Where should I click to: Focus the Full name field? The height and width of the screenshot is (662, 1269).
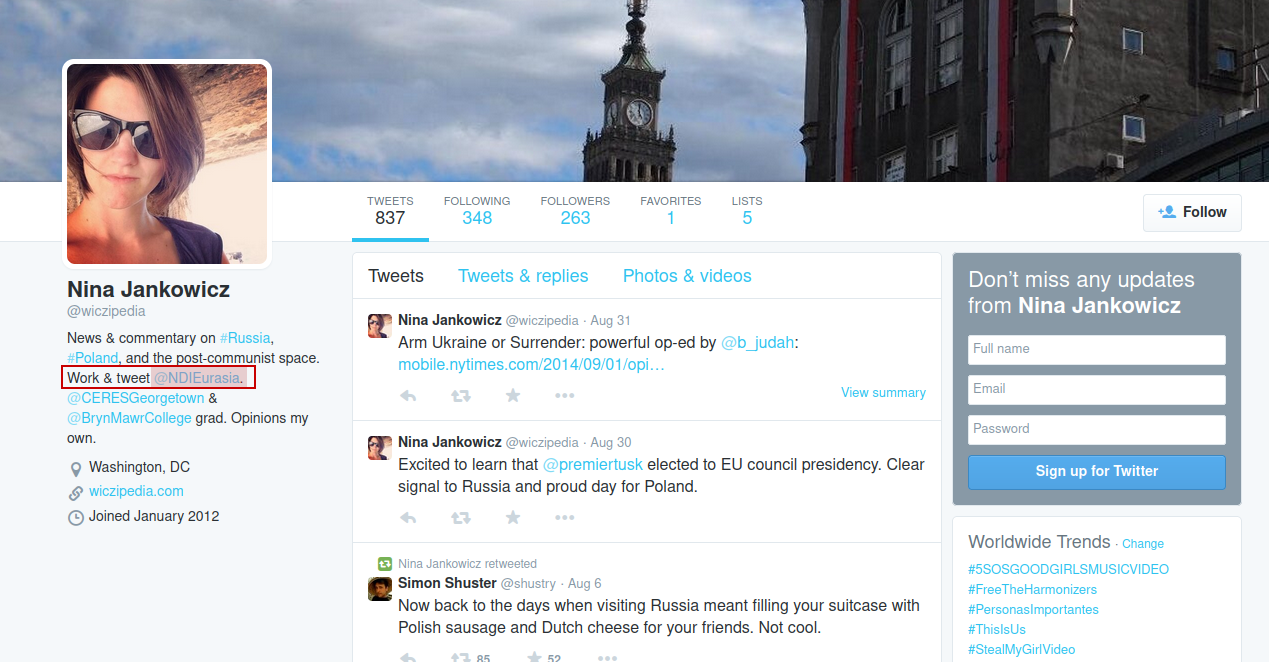(x=1097, y=349)
